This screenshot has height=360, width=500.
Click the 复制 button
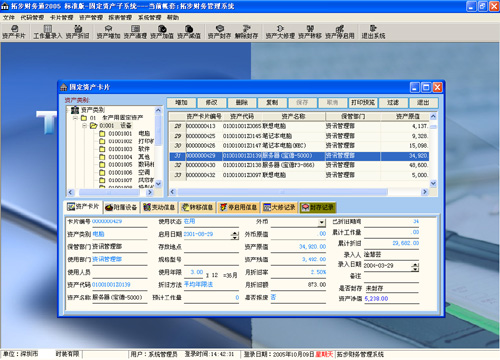point(272,103)
